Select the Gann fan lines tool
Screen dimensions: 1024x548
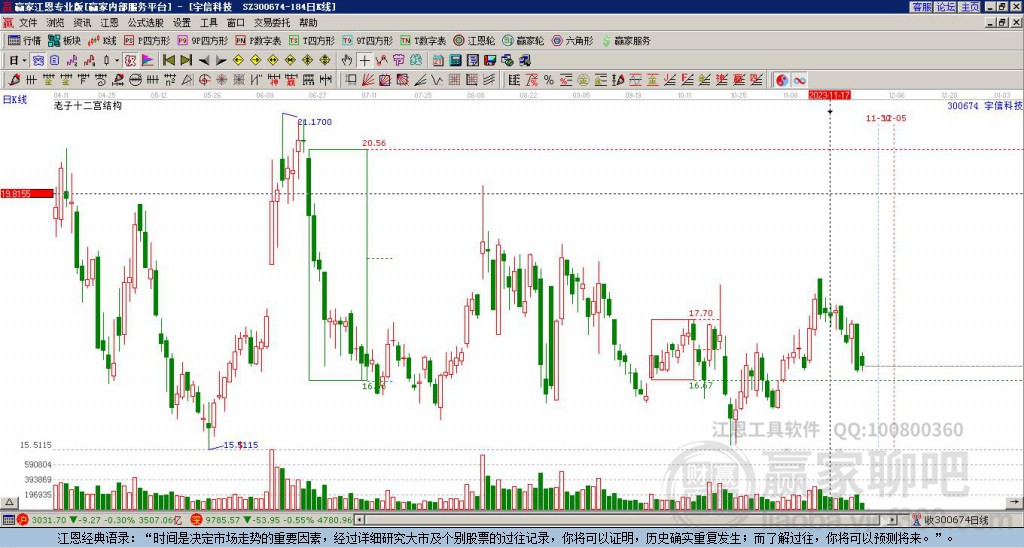tap(368, 80)
